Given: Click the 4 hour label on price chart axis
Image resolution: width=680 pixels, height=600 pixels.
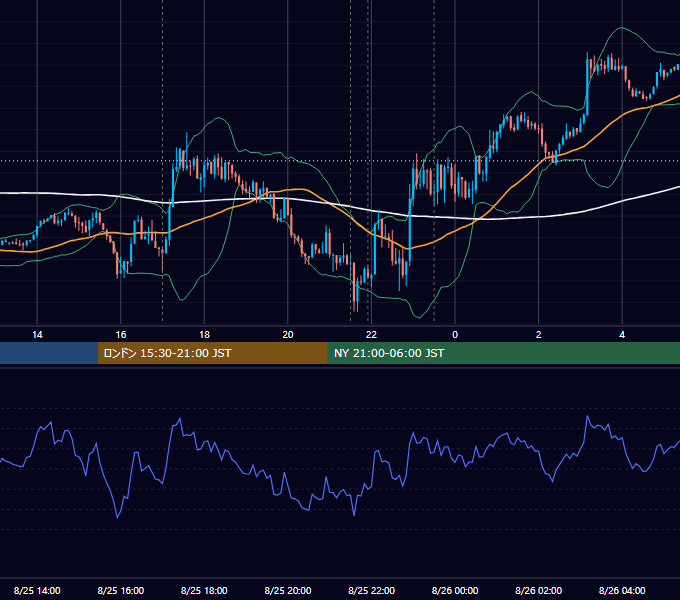Looking at the screenshot, I should click(622, 335).
